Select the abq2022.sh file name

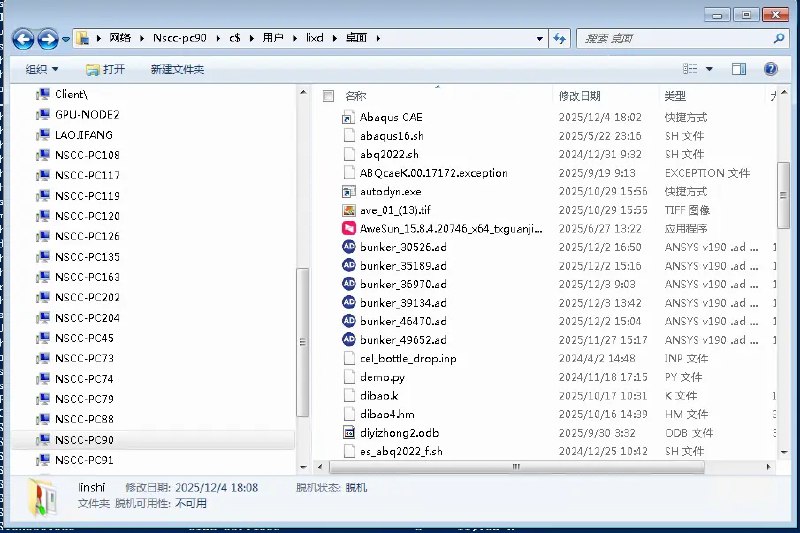pyautogui.click(x=389, y=155)
